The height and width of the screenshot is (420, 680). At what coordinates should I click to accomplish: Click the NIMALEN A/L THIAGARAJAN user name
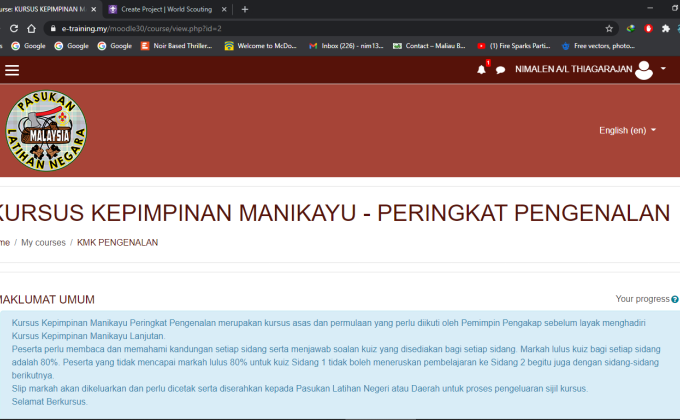tap(573, 69)
